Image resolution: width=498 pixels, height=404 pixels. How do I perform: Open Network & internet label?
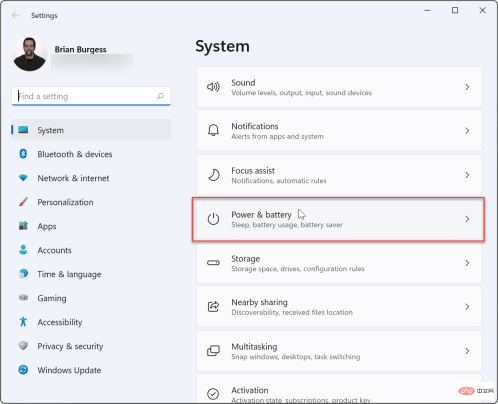pos(73,178)
